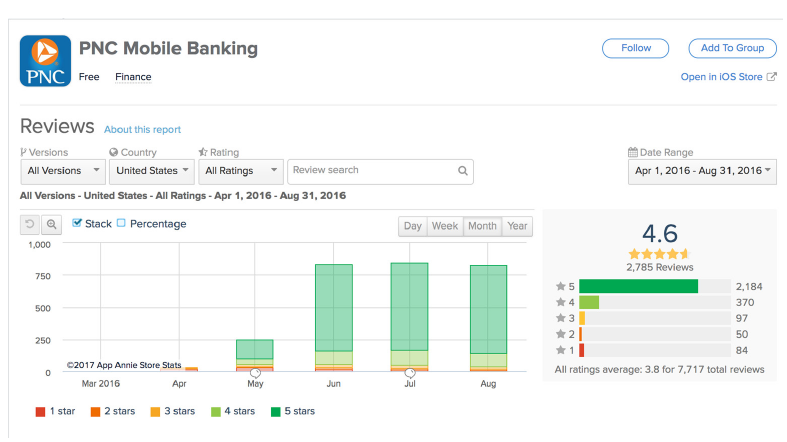Click the comment bubble marker at May

click(255, 373)
